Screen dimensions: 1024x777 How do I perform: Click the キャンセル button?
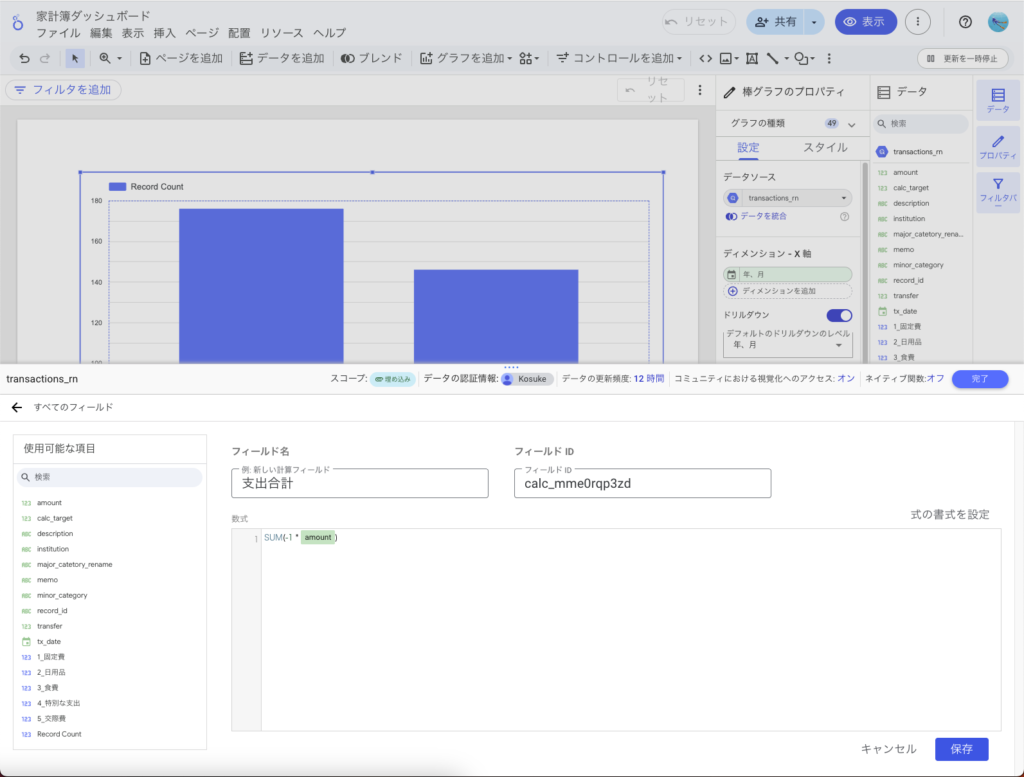pos(888,749)
